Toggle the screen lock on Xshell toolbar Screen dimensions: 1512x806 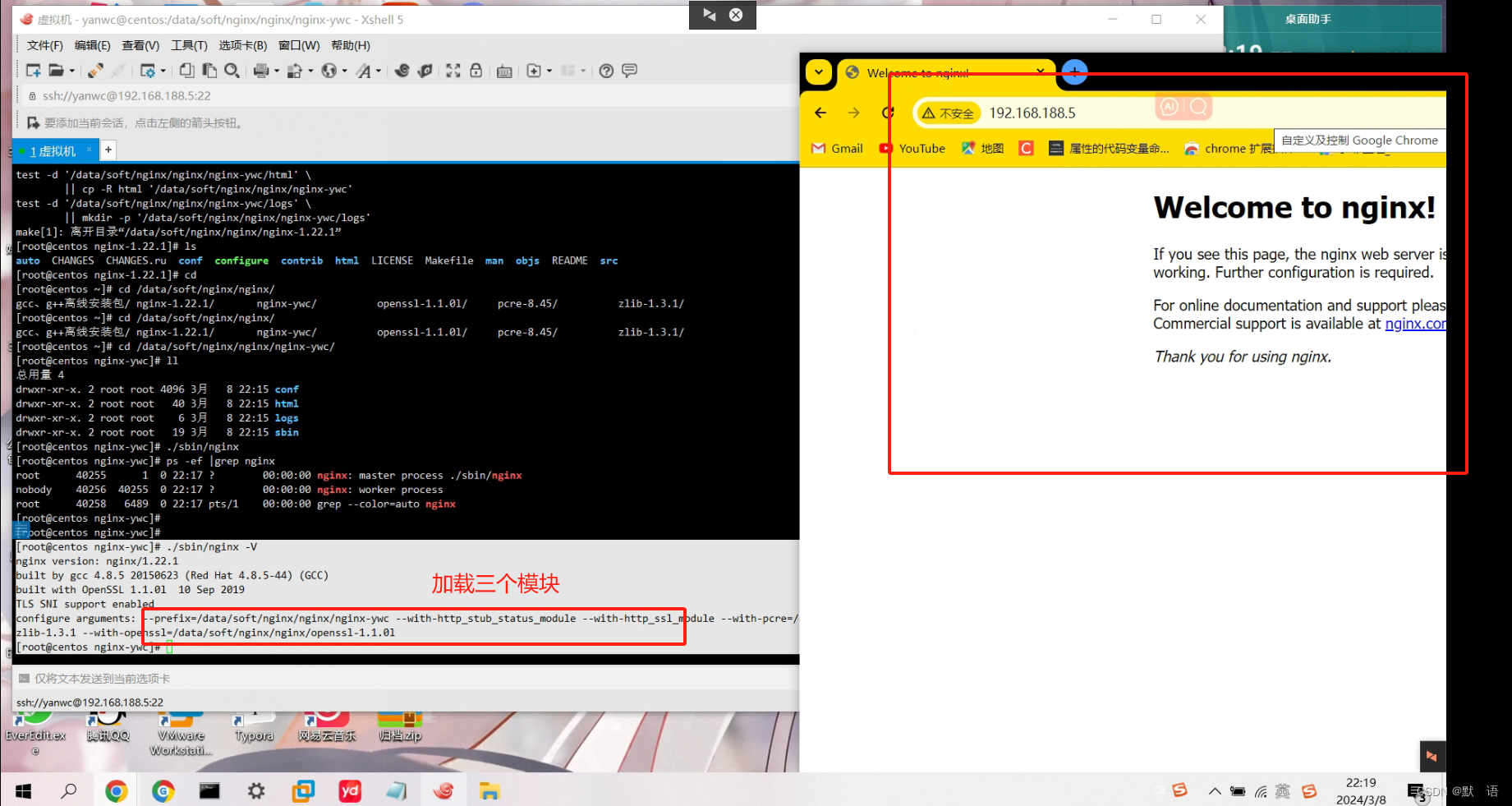(x=476, y=71)
